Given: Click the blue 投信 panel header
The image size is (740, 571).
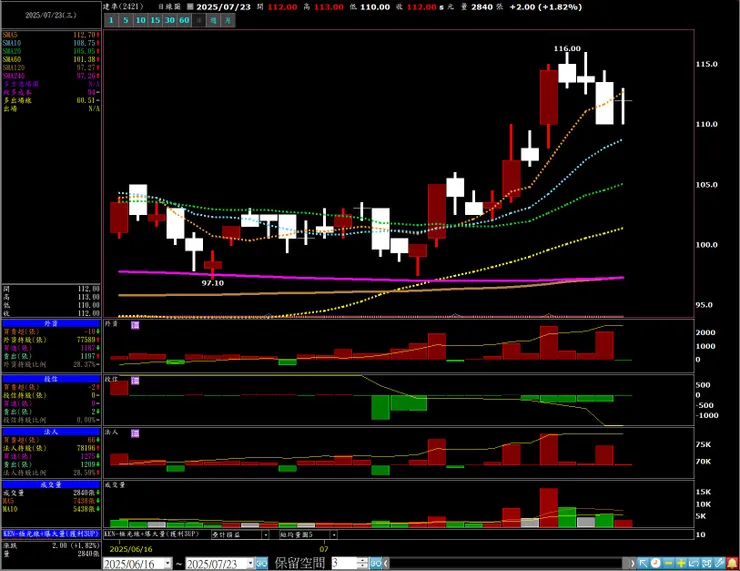Looking at the screenshot, I should point(51,379).
